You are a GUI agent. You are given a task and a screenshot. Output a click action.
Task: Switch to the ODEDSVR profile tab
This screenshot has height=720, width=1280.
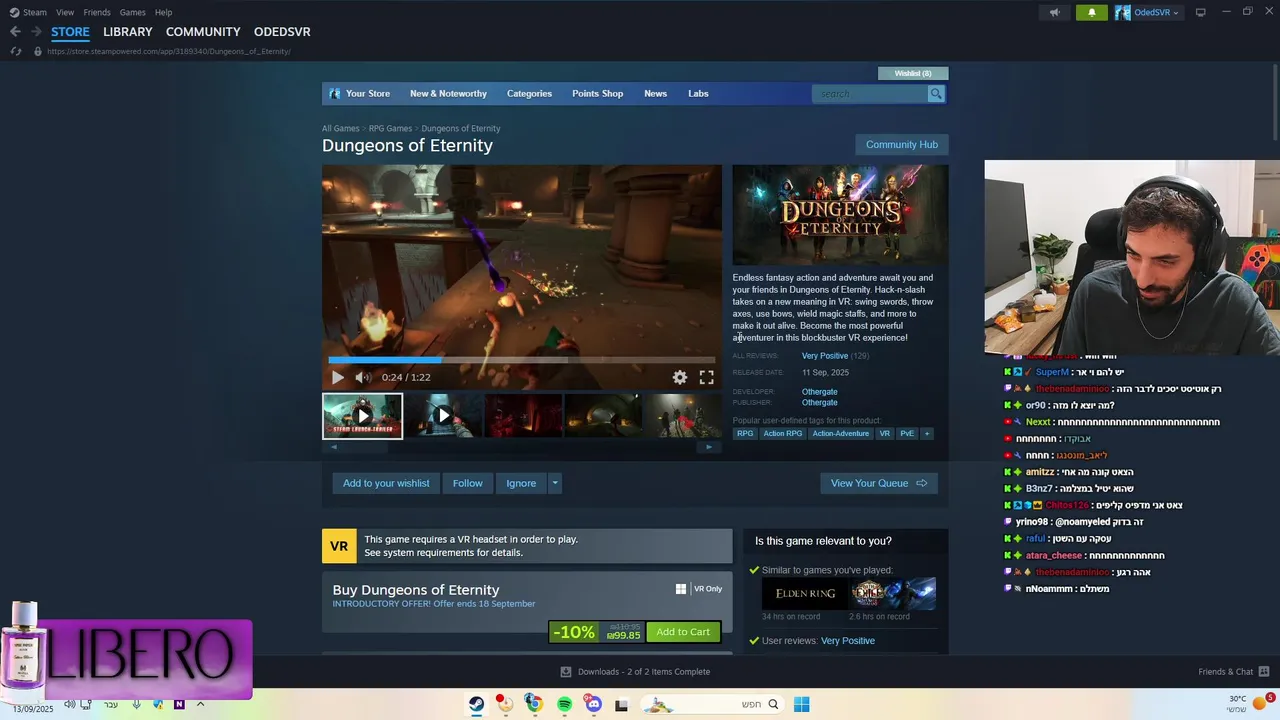[x=282, y=32]
